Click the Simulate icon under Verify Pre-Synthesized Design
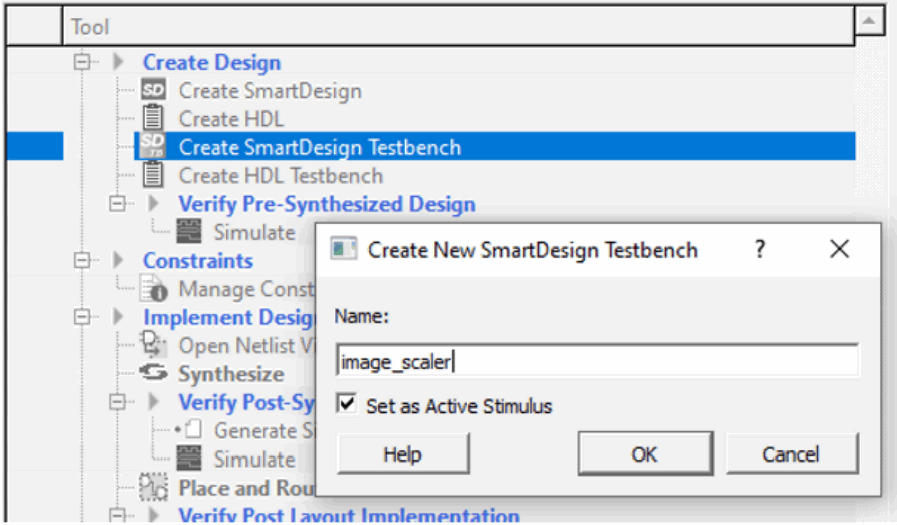This screenshot has width=897, height=525. [189, 232]
